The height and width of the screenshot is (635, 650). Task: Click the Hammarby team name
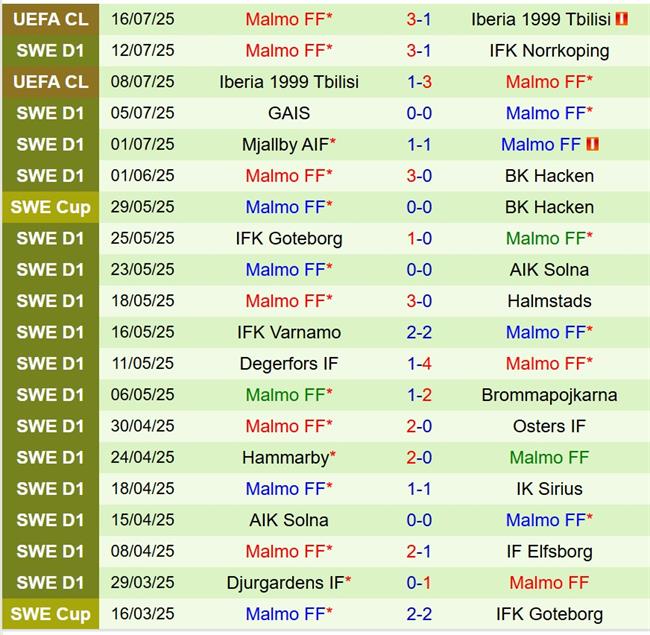(x=285, y=458)
